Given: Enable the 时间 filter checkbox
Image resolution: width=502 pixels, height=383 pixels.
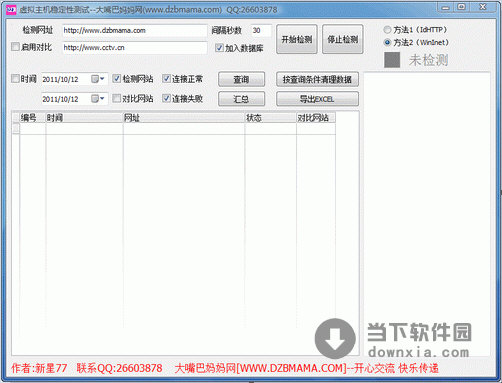Looking at the screenshot, I should pos(15,79).
